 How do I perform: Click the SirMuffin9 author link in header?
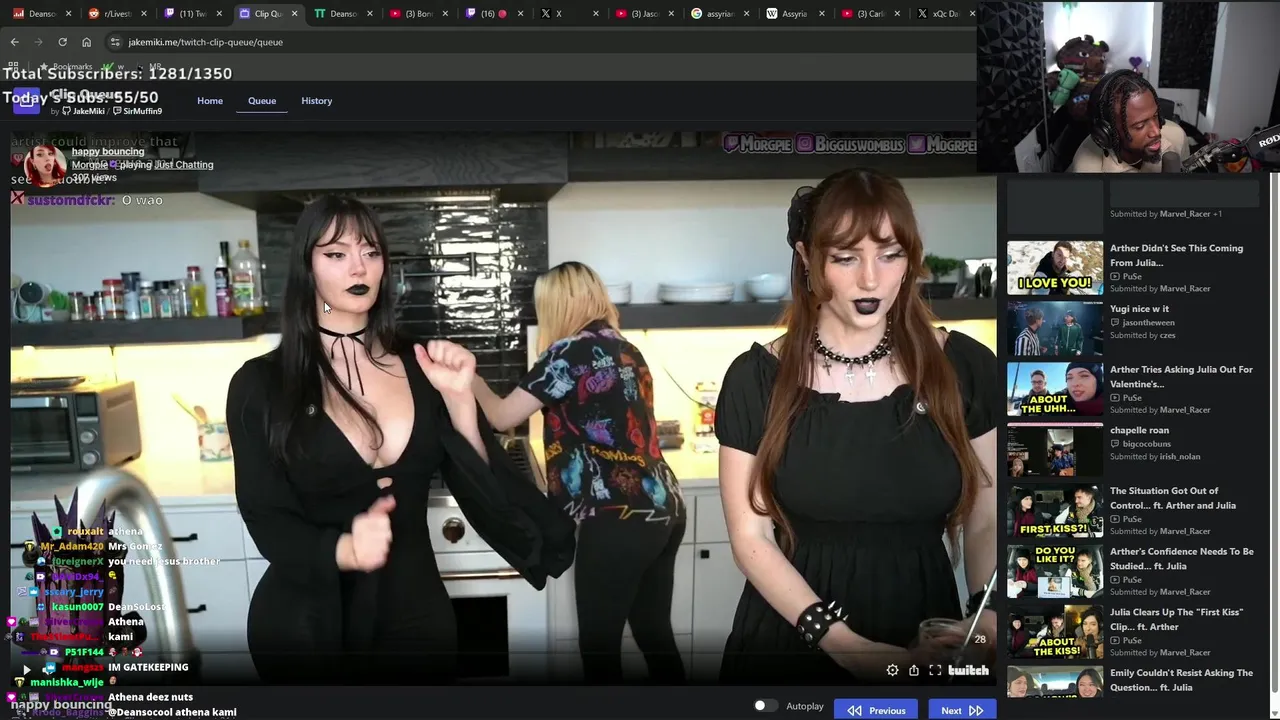pyautogui.click(x=138, y=111)
